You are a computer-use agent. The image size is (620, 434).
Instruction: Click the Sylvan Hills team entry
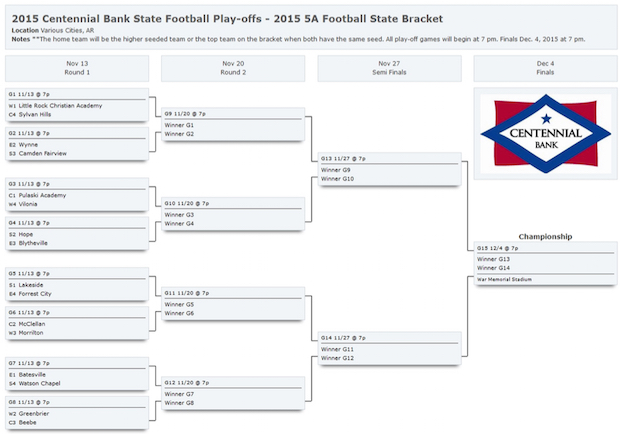click(x=35, y=115)
